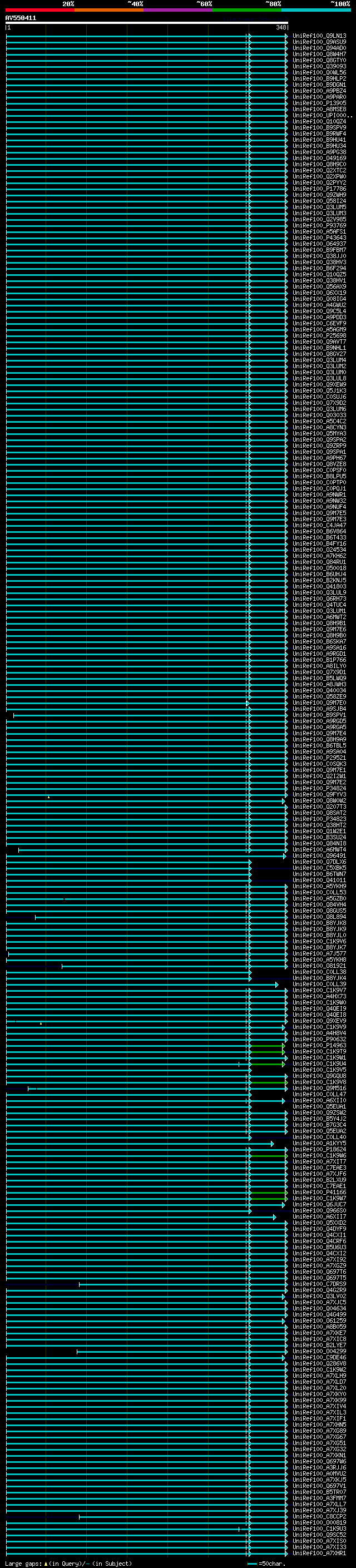
Task: Open UniRef100_O61259 entry
Action: click(319, 1321)
